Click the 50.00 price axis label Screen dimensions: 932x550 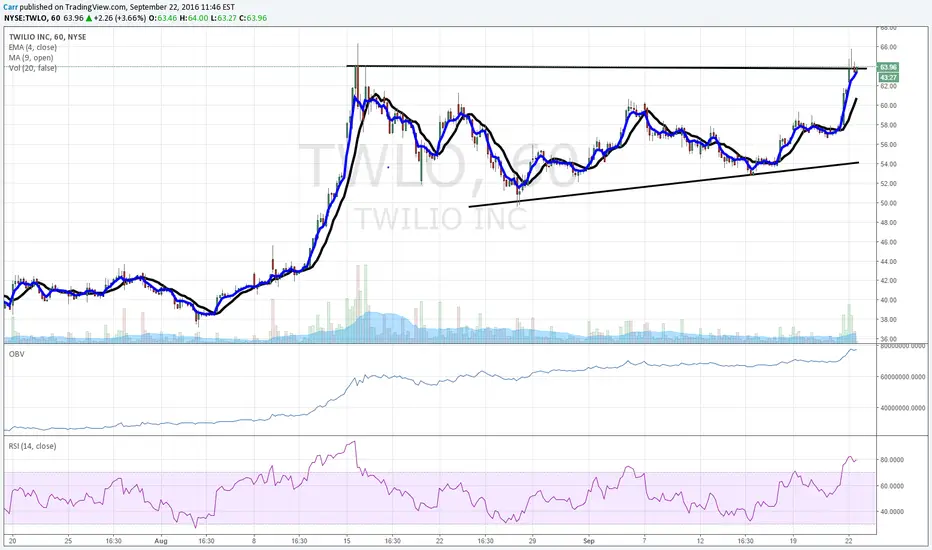tap(888, 203)
